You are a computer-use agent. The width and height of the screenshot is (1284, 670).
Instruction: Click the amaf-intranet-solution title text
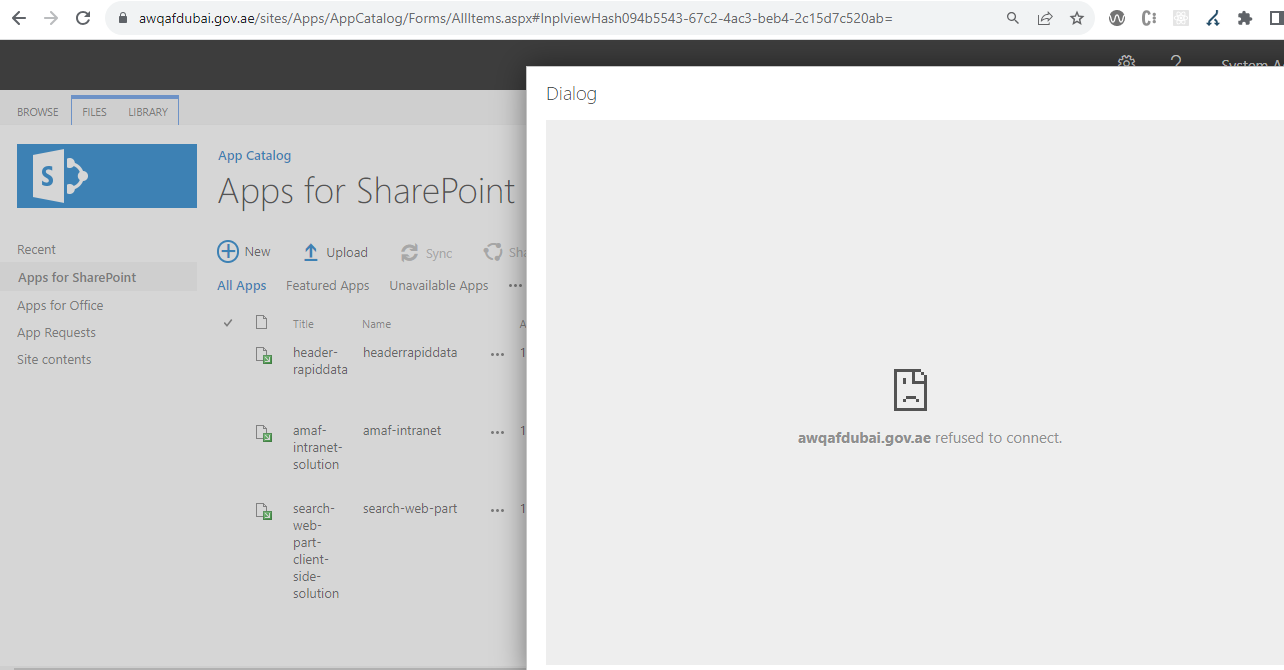pos(317,447)
